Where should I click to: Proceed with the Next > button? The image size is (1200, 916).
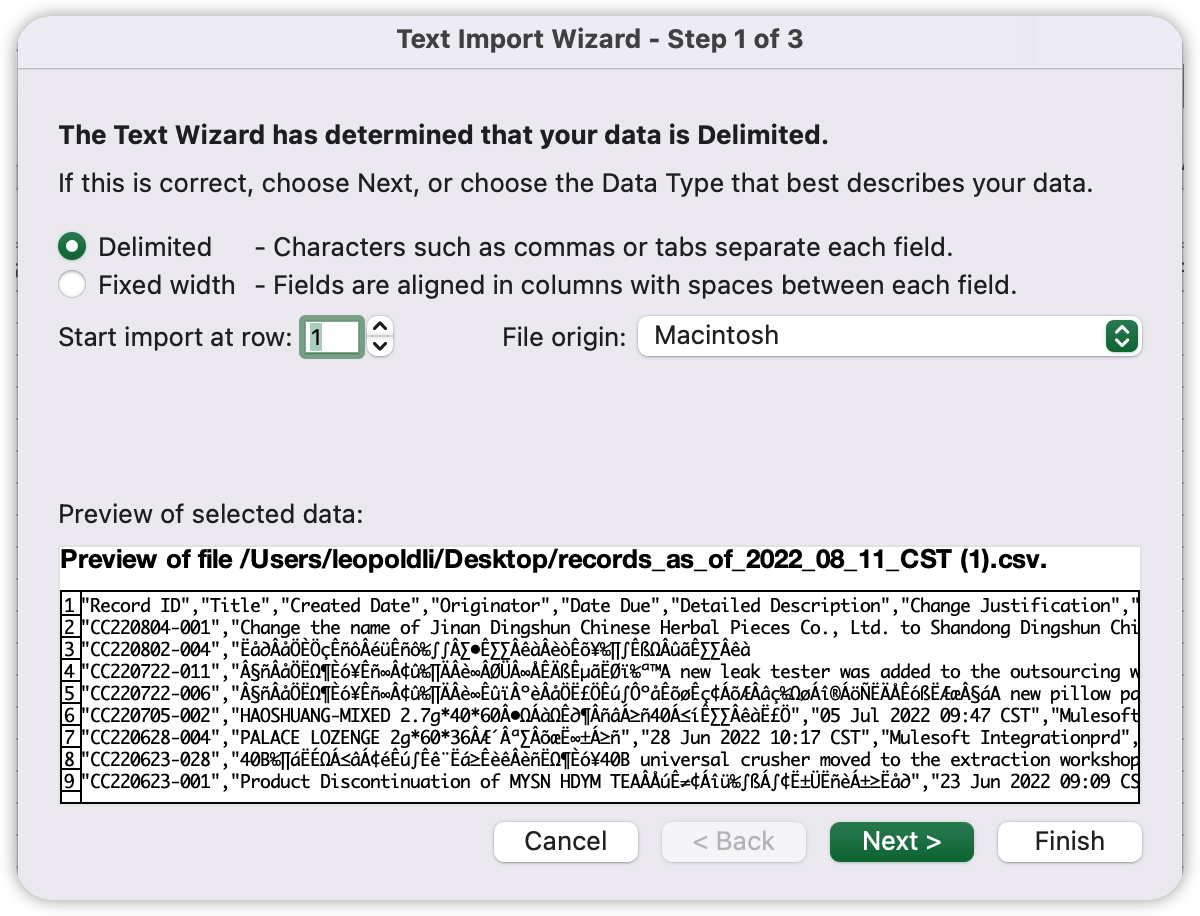click(901, 841)
